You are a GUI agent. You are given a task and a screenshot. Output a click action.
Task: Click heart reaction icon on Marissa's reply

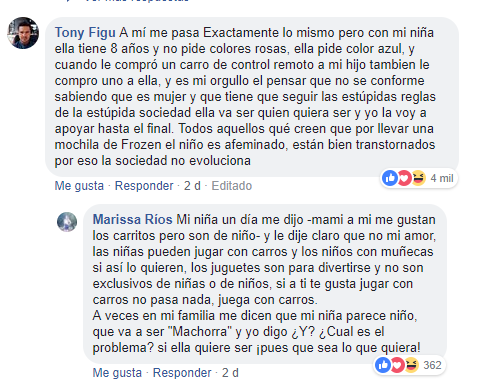click(x=397, y=365)
